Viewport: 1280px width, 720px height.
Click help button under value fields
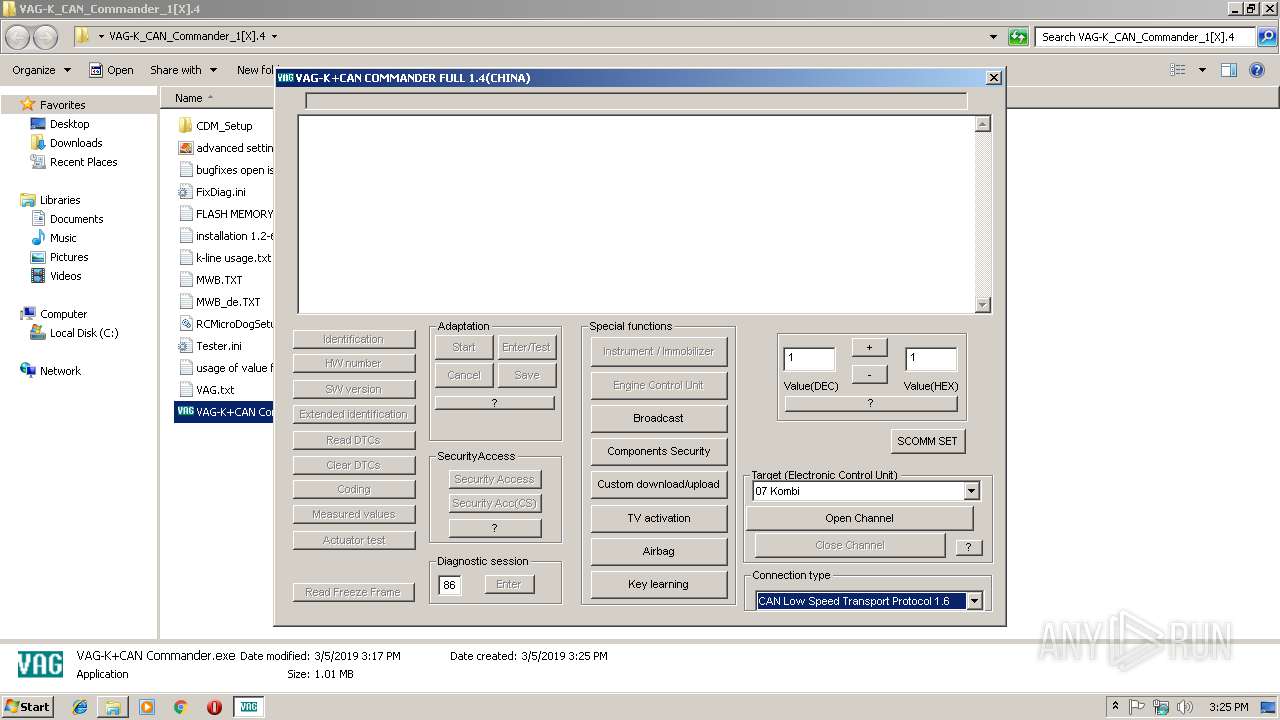[870, 403]
